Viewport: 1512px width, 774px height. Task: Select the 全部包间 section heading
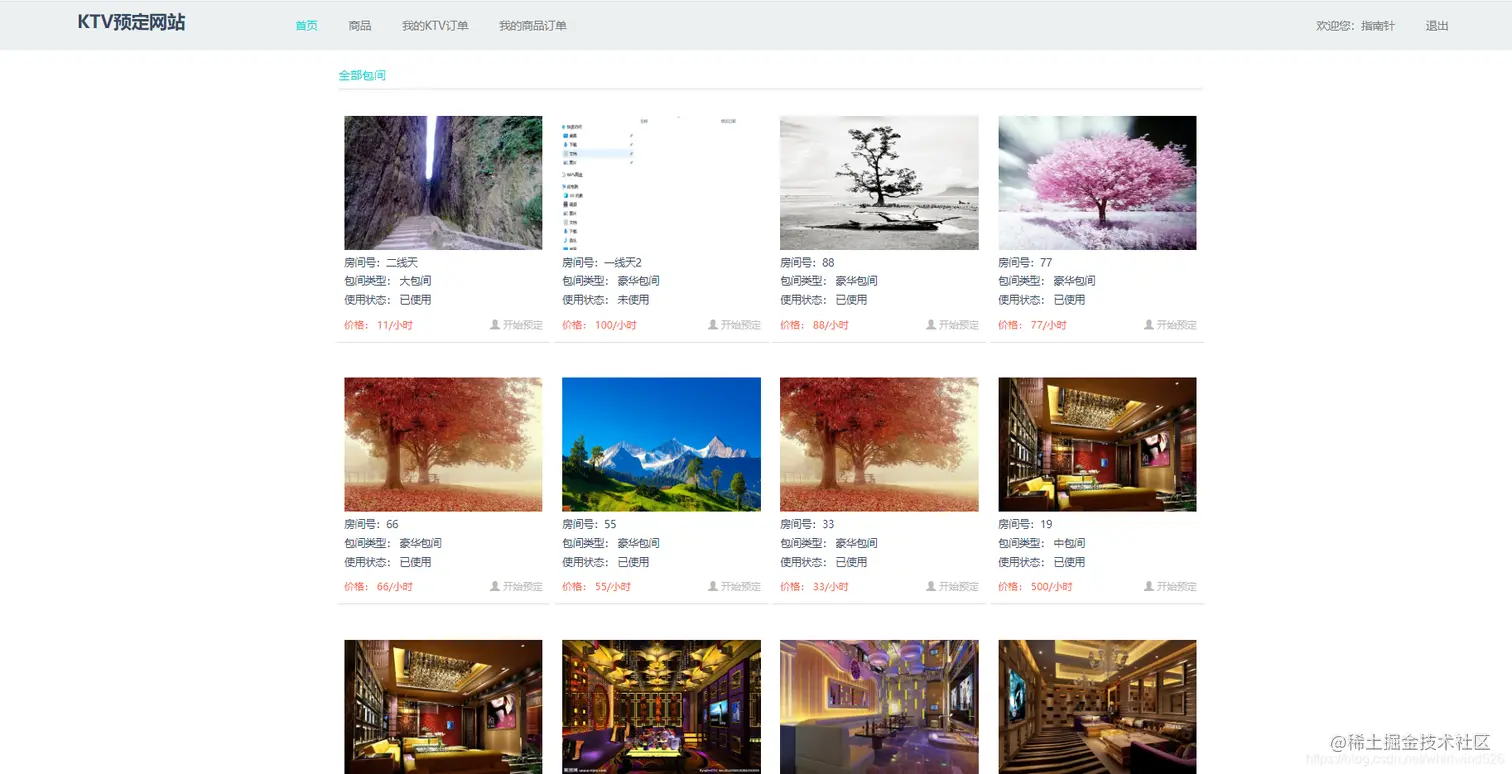(x=362, y=75)
